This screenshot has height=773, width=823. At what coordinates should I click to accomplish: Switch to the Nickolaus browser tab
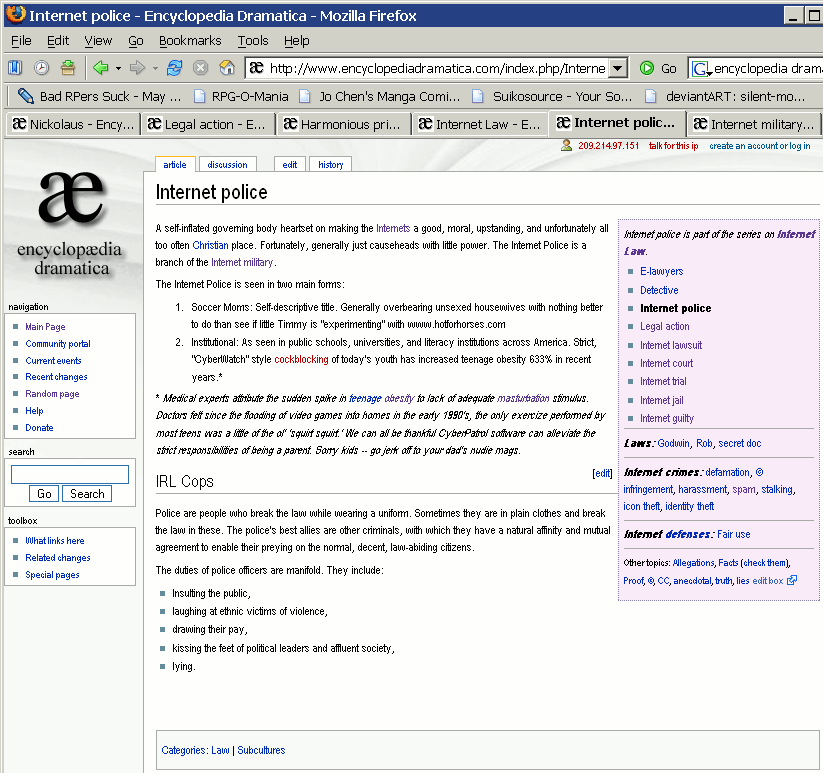73,124
